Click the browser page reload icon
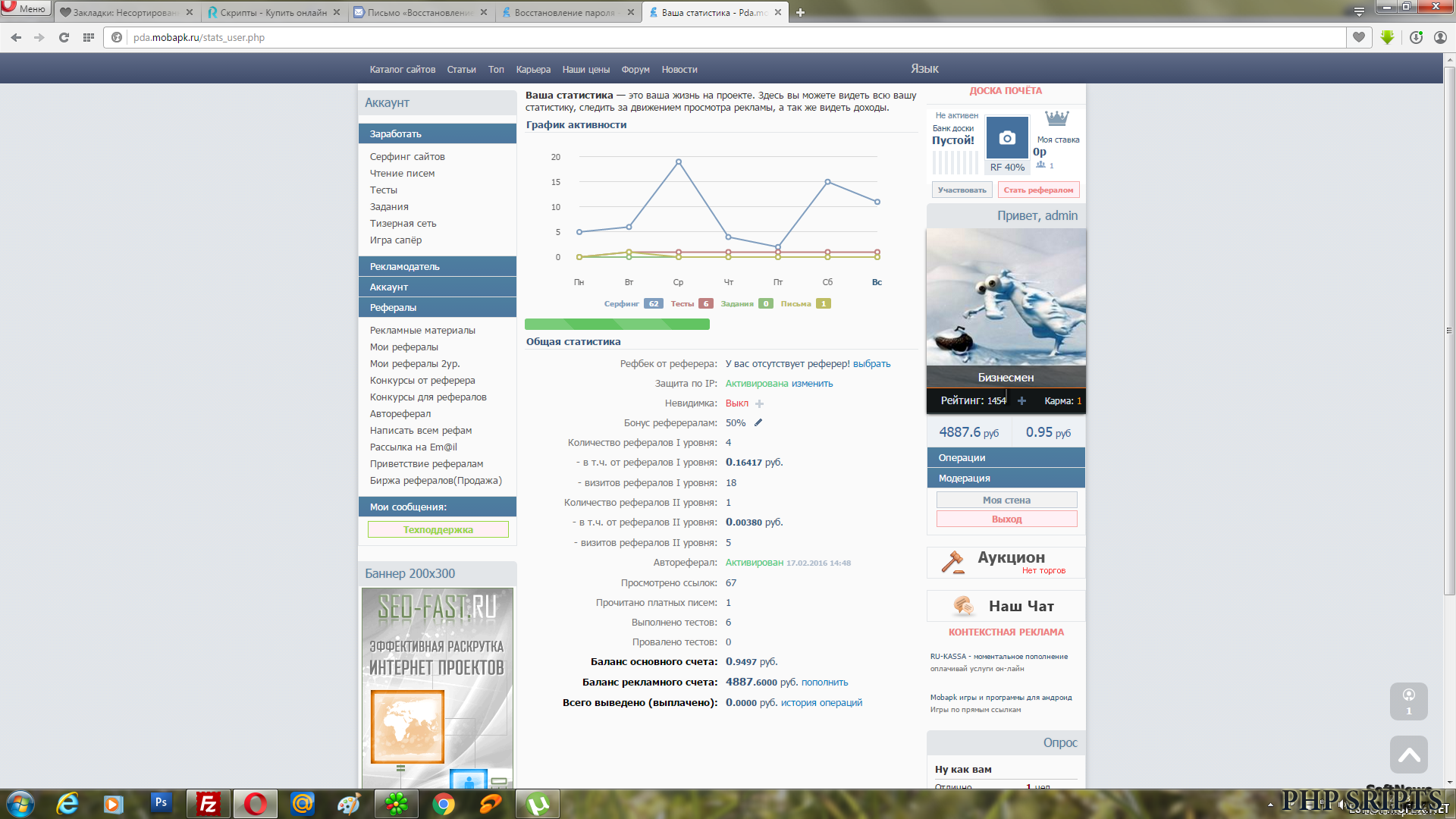The width and height of the screenshot is (1456, 819). (64, 37)
